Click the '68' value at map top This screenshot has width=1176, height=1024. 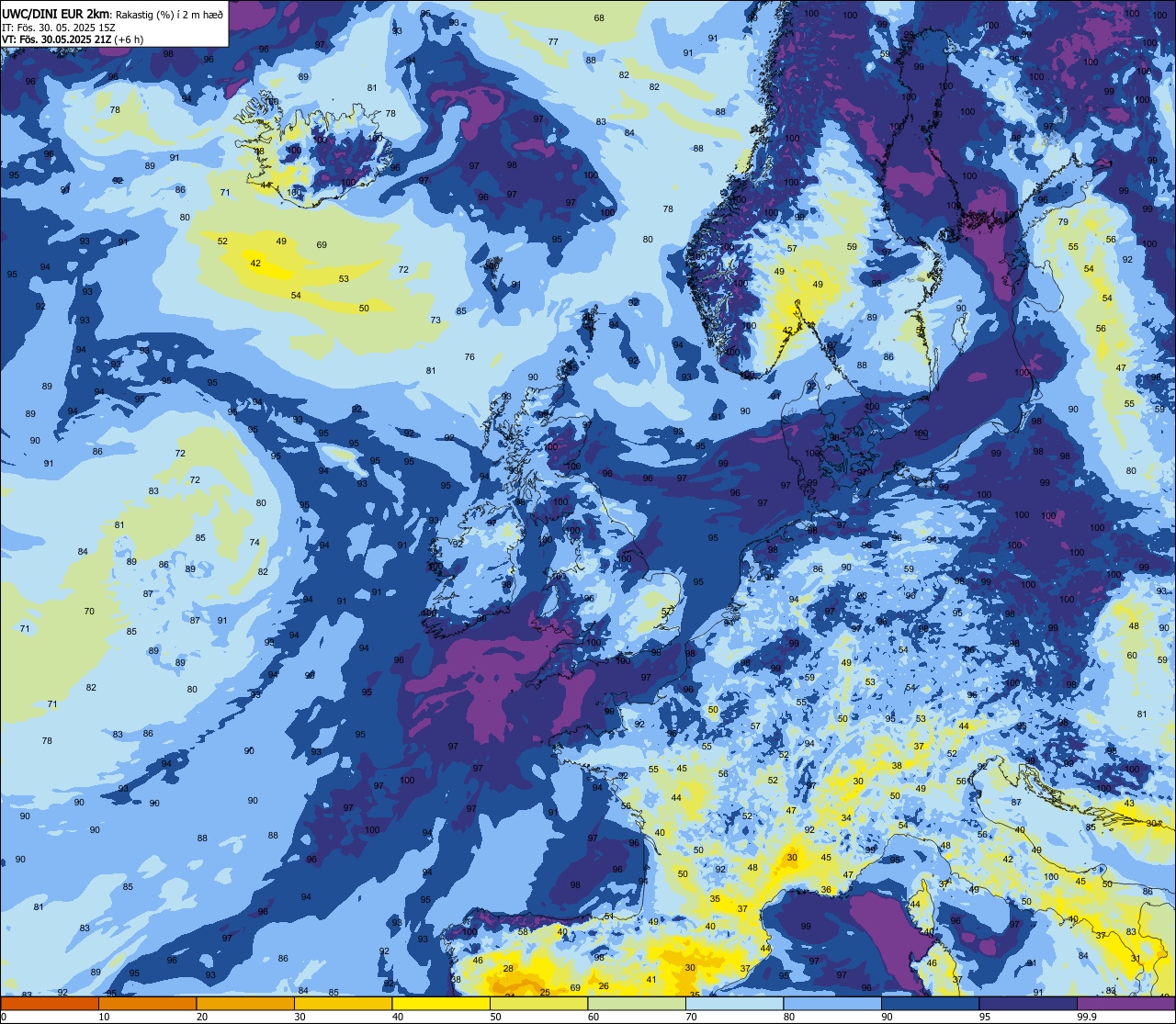(x=599, y=17)
